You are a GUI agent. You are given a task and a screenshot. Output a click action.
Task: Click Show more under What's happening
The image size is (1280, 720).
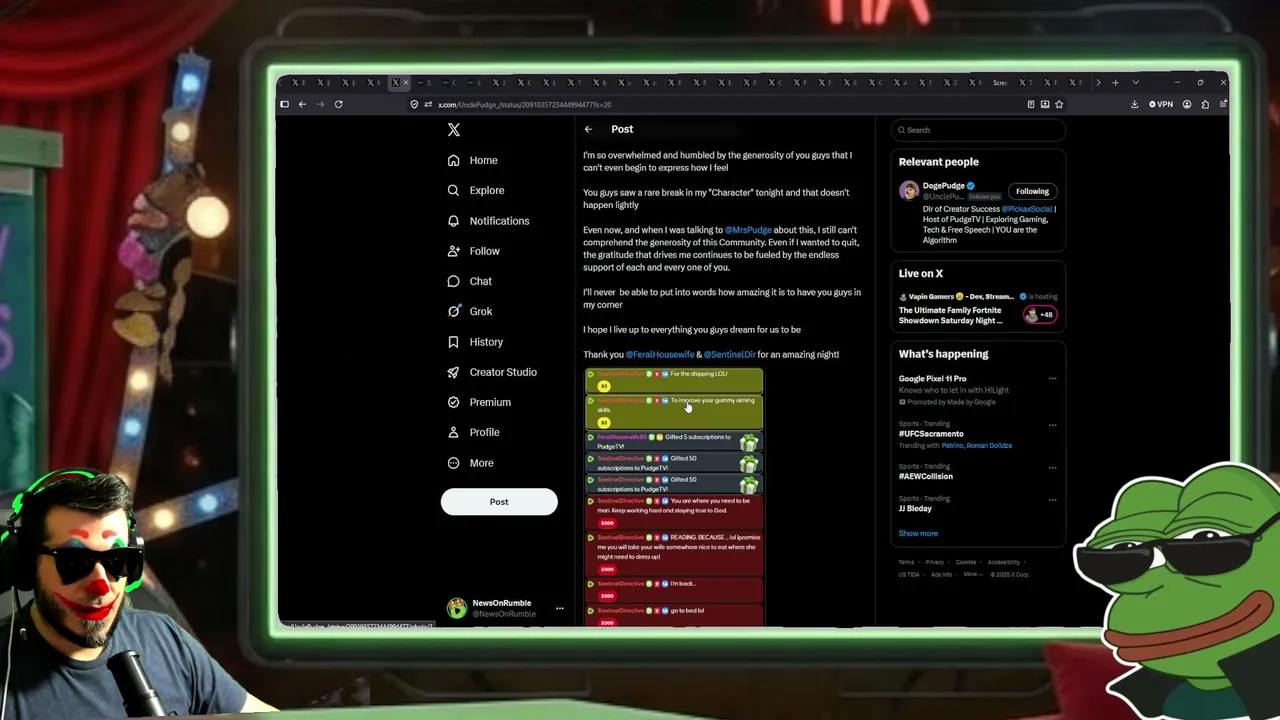point(918,534)
